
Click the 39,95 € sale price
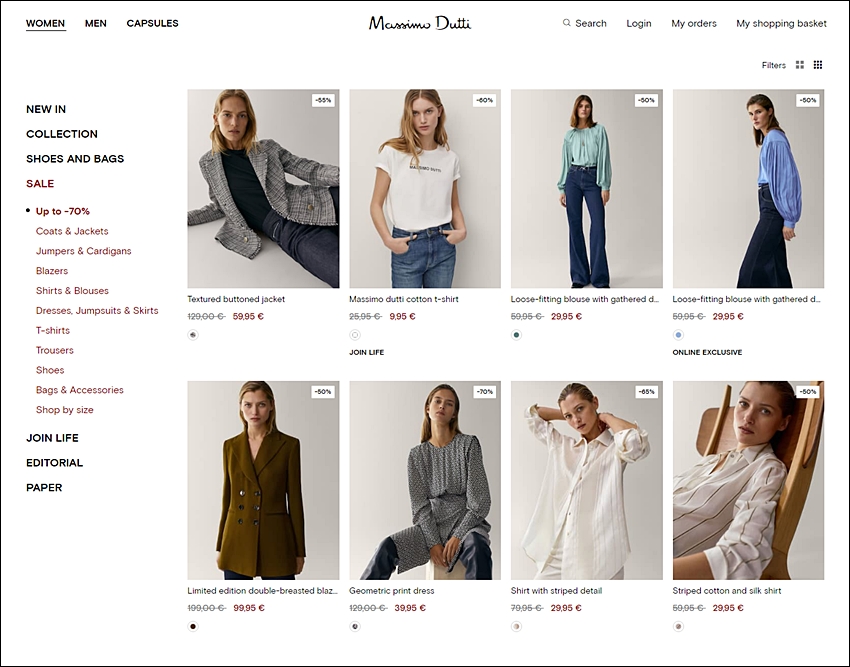[x=410, y=608]
